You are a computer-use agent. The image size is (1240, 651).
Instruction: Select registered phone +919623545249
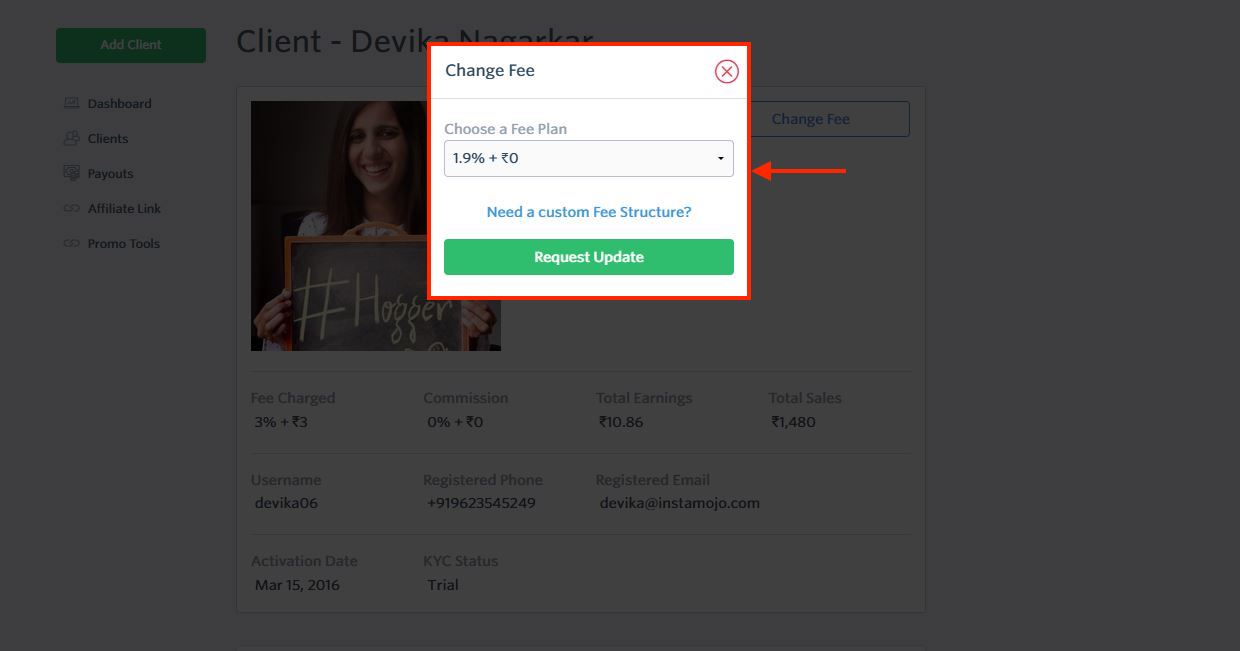481,503
